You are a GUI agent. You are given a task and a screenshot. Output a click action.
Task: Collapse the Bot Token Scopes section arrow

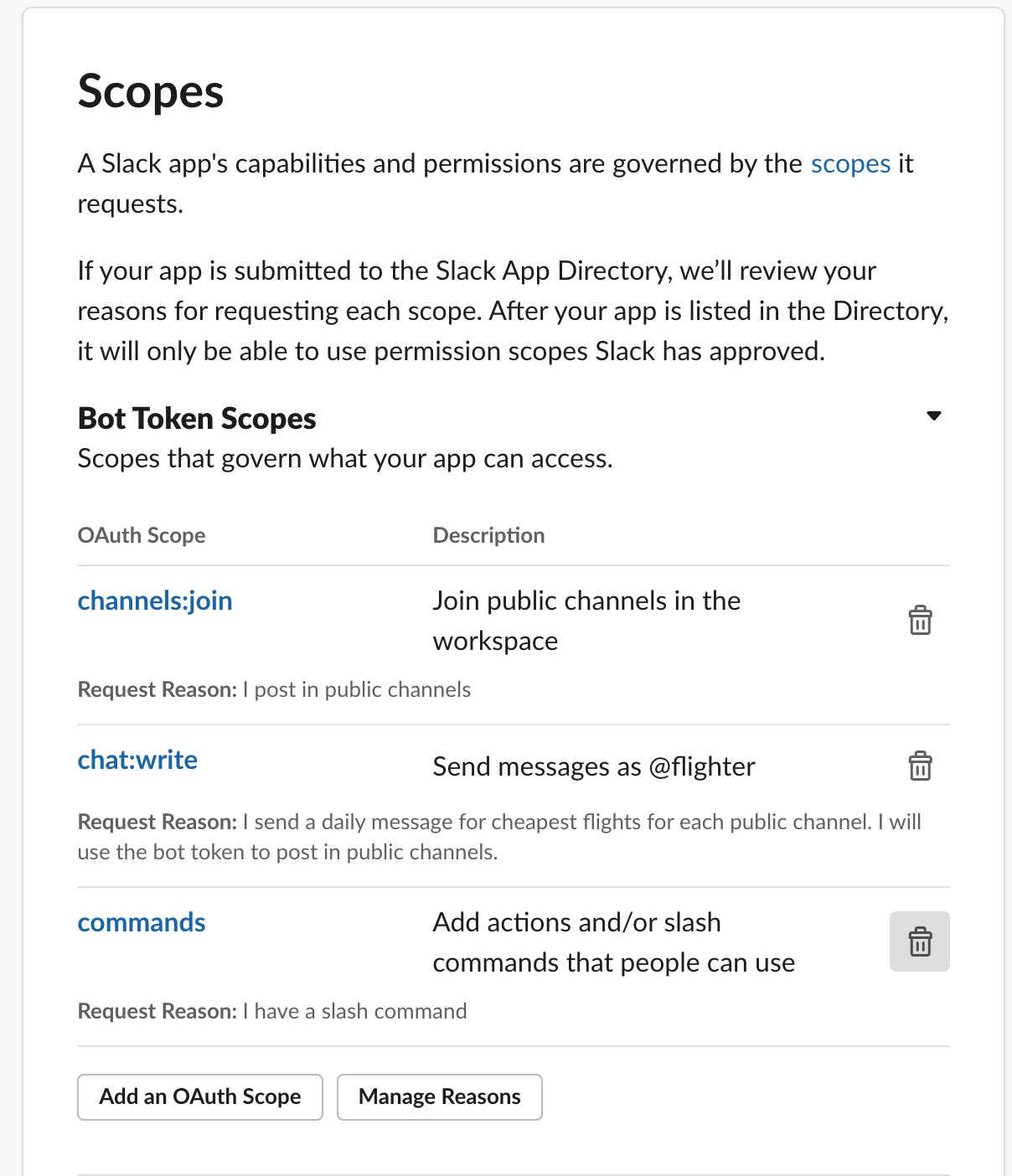point(934,416)
